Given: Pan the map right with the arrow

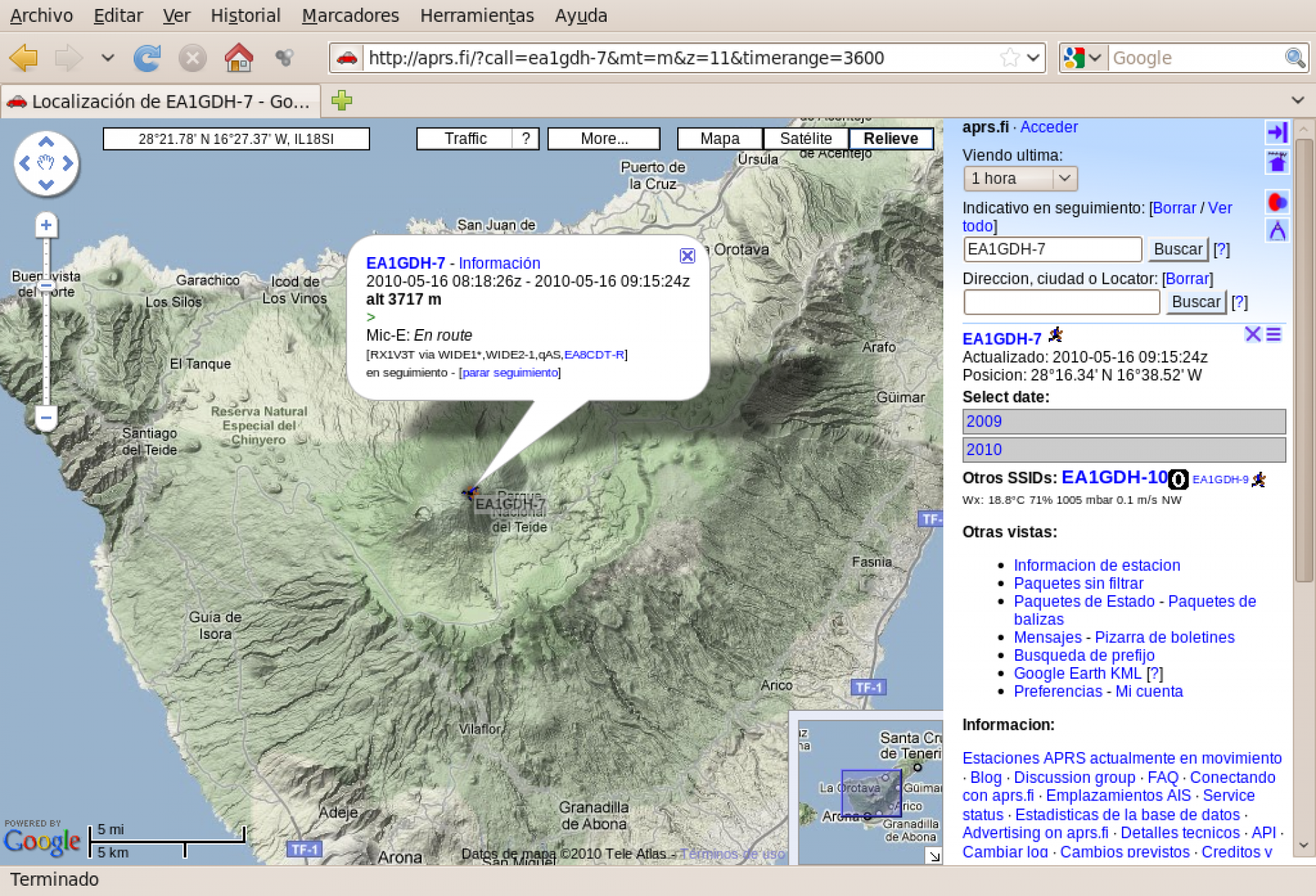Looking at the screenshot, I should click(x=68, y=163).
